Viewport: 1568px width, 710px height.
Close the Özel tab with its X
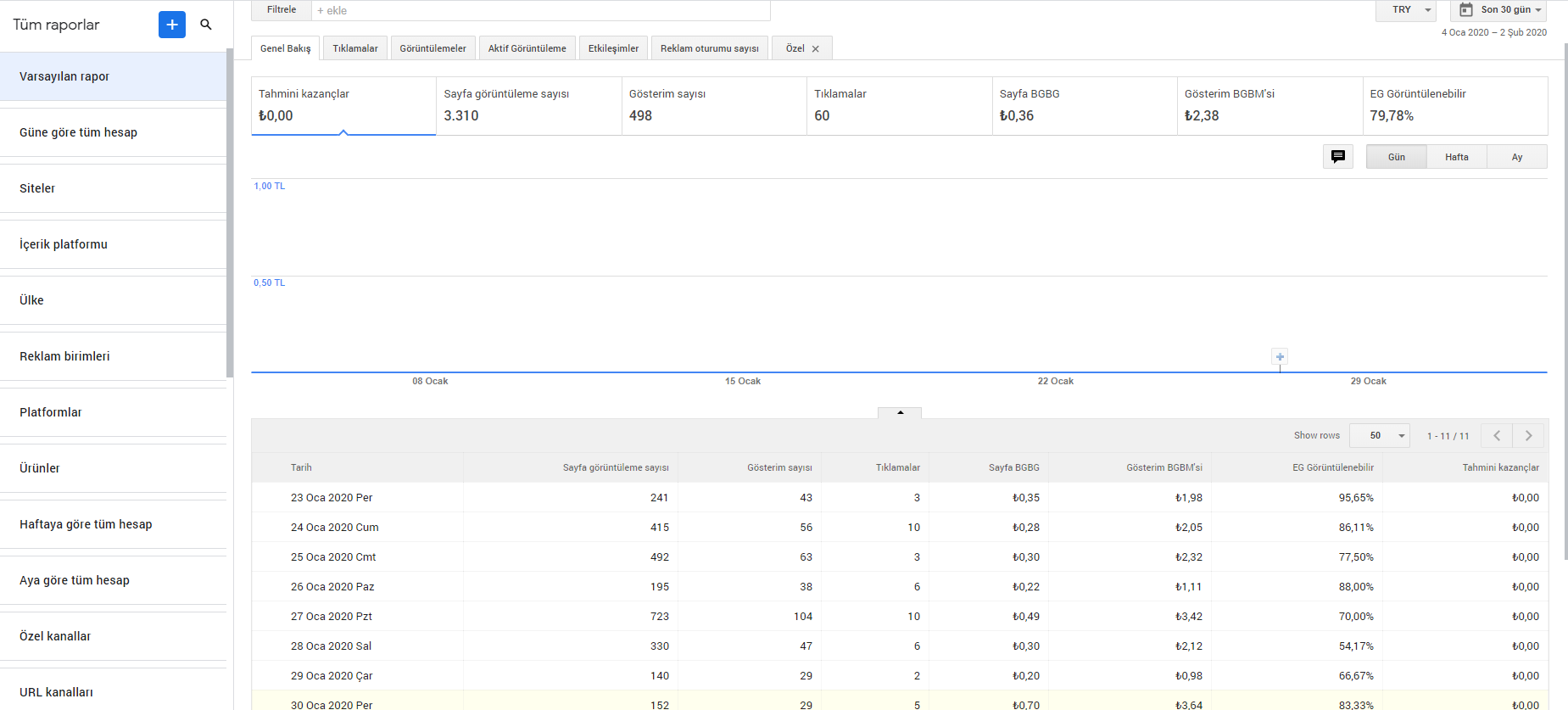click(816, 49)
